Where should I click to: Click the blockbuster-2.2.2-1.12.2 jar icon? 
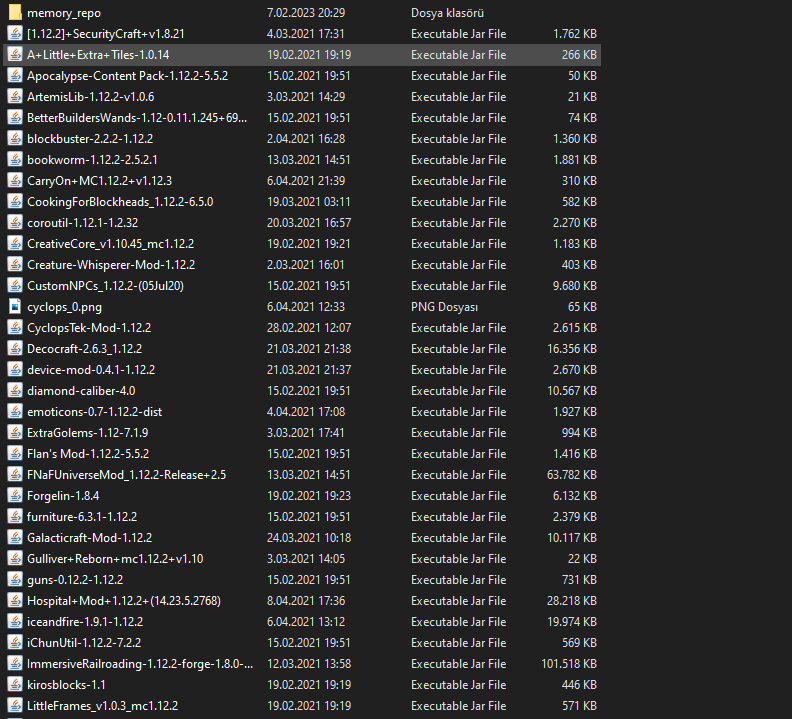[x=15, y=138]
